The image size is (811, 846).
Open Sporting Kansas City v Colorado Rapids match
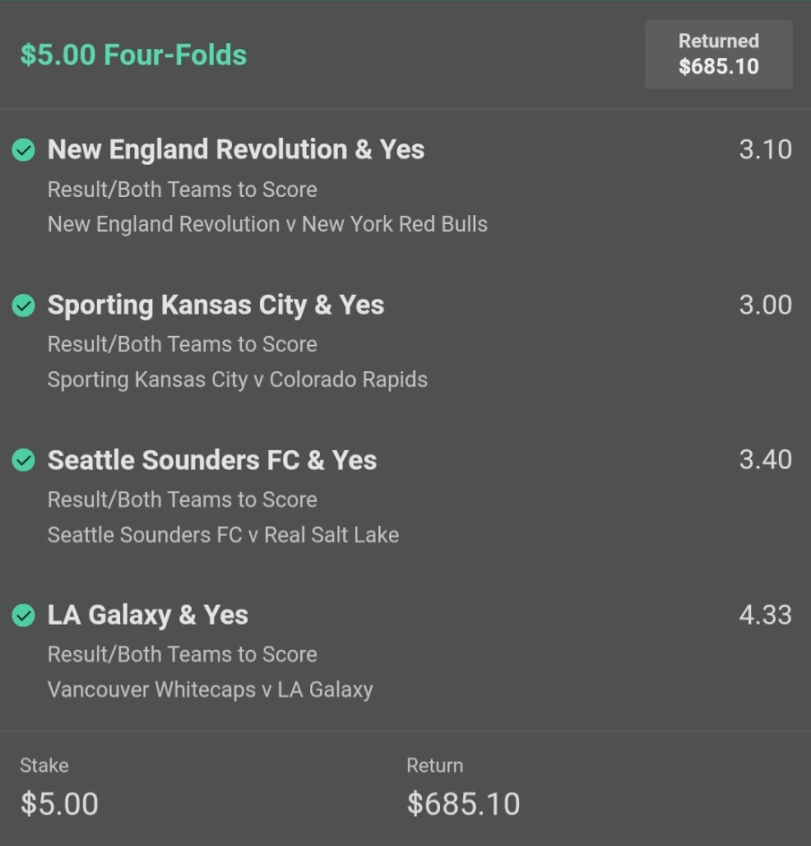tap(237, 379)
